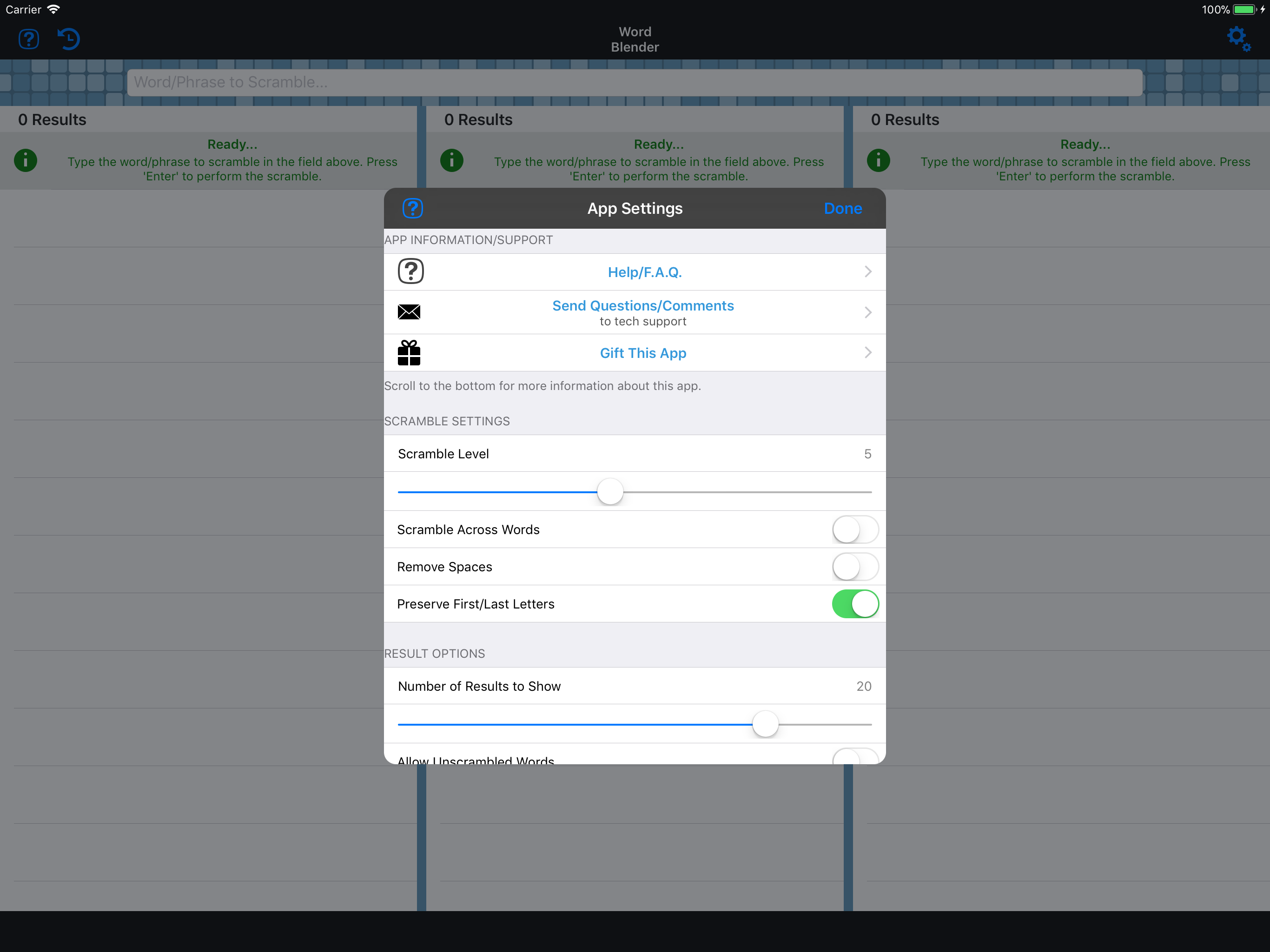Viewport: 1270px width, 952px height.
Task: Tap the help question mark in top toolbar
Action: [x=29, y=39]
